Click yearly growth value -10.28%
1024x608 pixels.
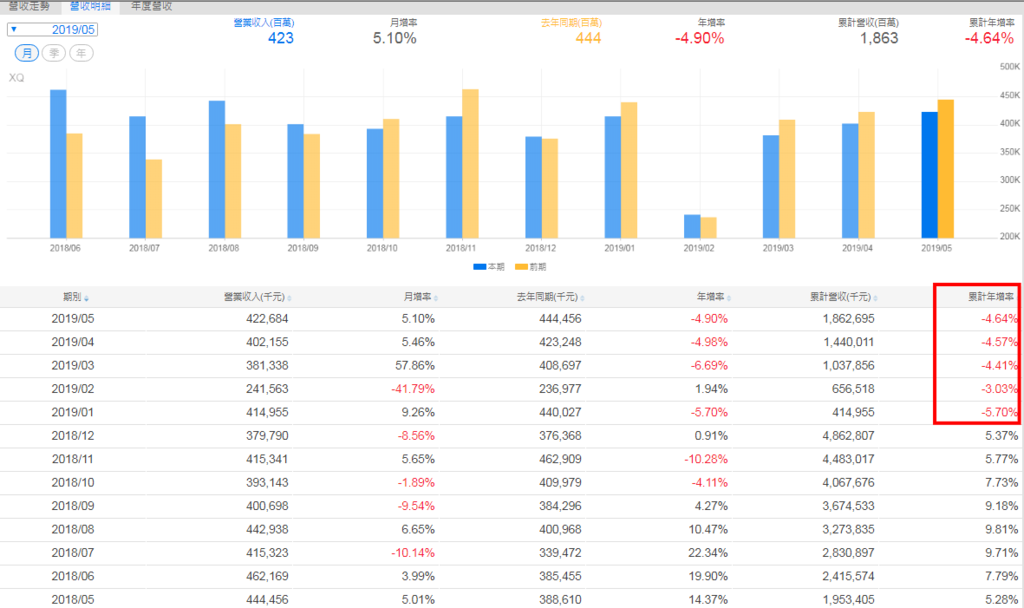(706, 459)
